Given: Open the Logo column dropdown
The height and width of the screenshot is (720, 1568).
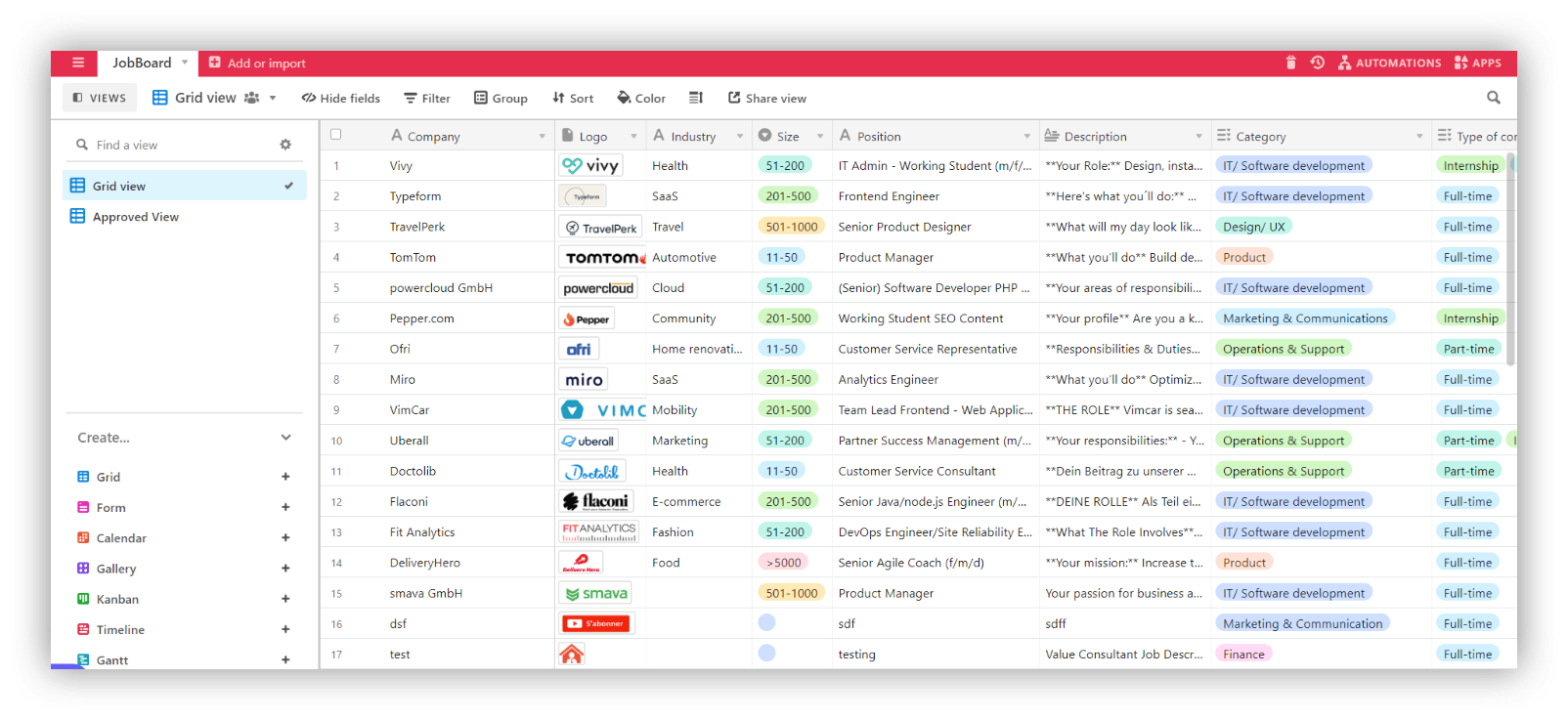Looking at the screenshot, I should [x=633, y=136].
